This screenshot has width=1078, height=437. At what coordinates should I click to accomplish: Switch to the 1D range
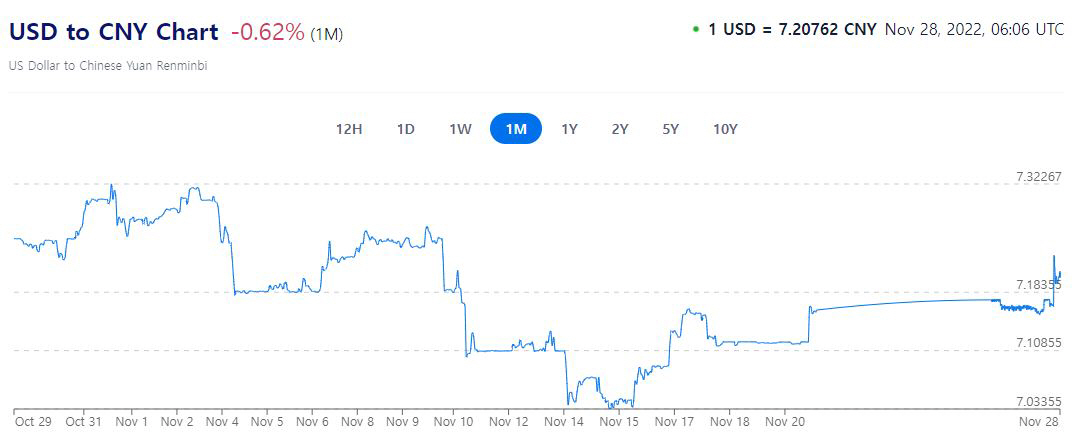click(405, 129)
